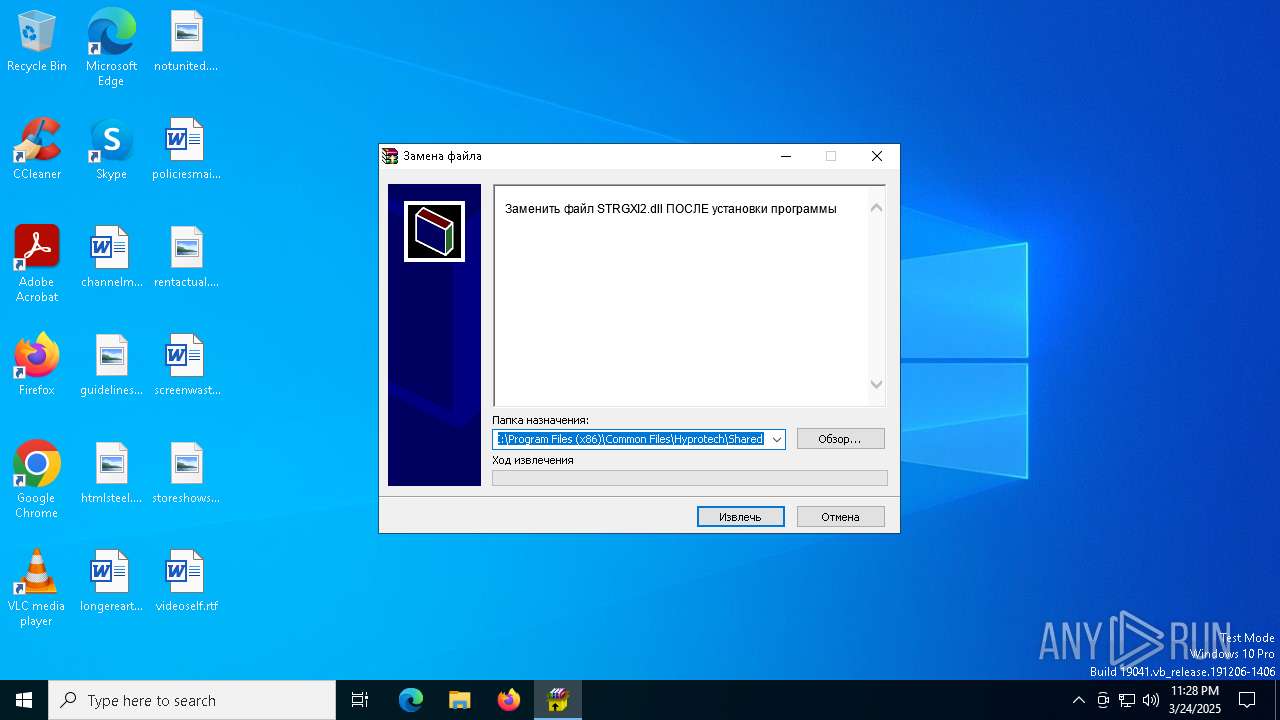Viewport: 1280px width, 720px height.
Task: Click the scroll down arrow in message box
Action: (x=876, y=384)
